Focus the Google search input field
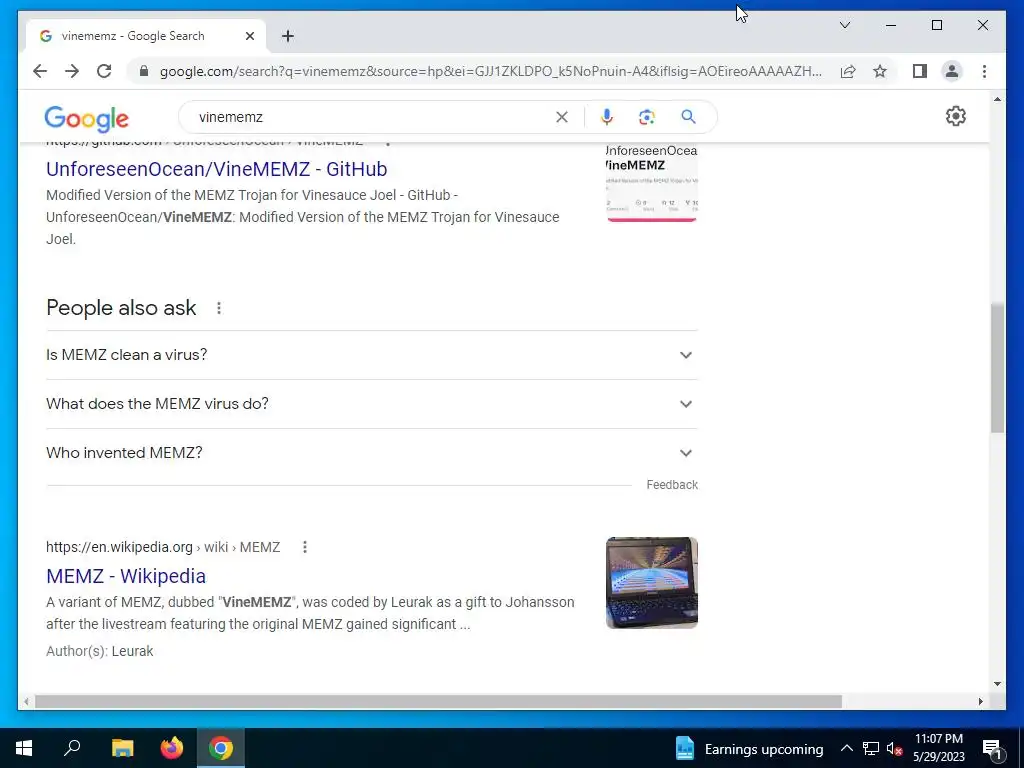Viewport: 1024px width, 768px height. point(372,117)
